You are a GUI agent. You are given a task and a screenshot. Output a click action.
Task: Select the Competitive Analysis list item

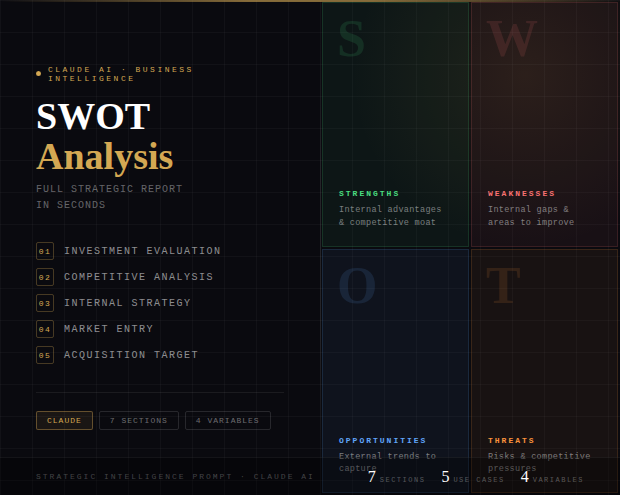point(138,277)
